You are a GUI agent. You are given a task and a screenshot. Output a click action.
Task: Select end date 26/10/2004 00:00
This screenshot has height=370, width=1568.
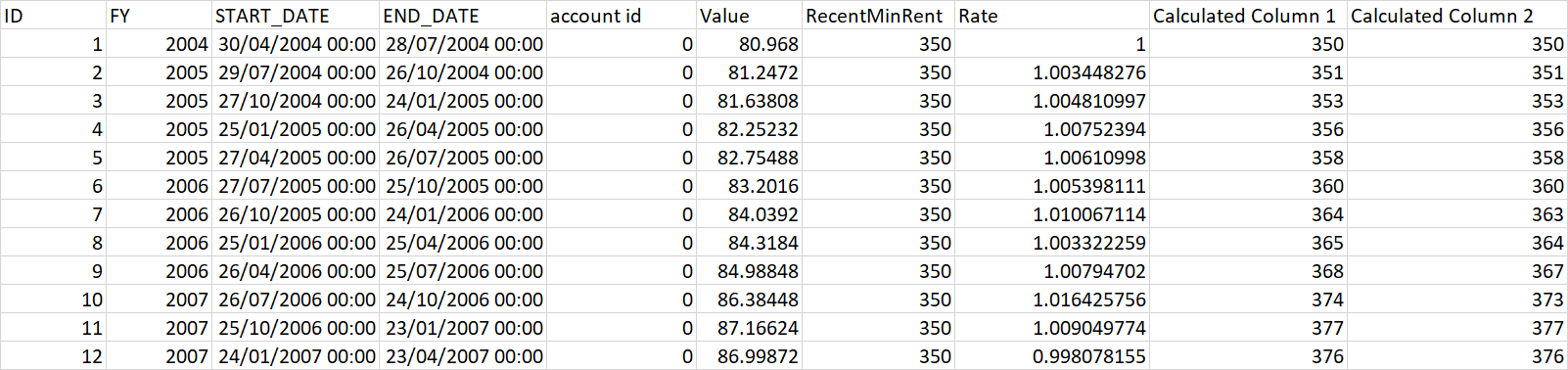tap(462, 72)
